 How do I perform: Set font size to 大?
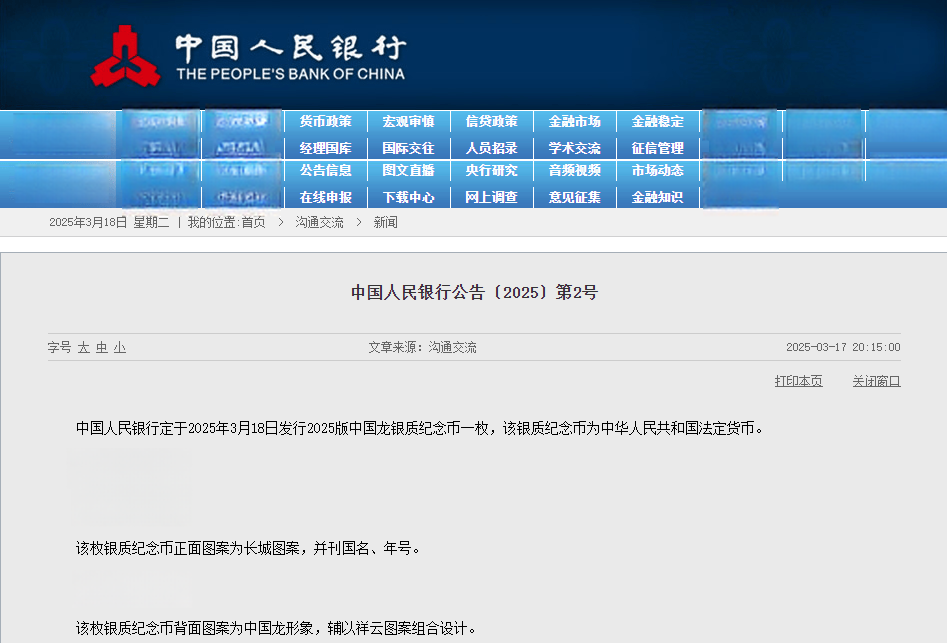click(x=83, y=347)
